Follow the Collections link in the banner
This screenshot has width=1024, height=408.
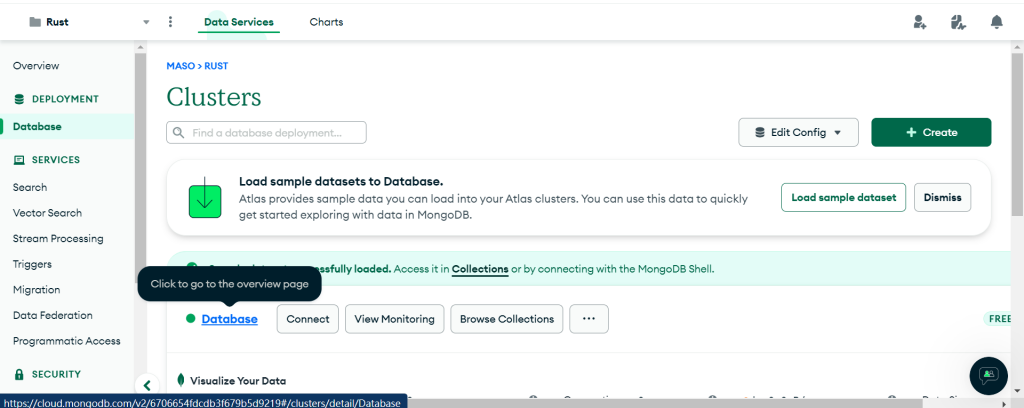click(x=480, y=269)
